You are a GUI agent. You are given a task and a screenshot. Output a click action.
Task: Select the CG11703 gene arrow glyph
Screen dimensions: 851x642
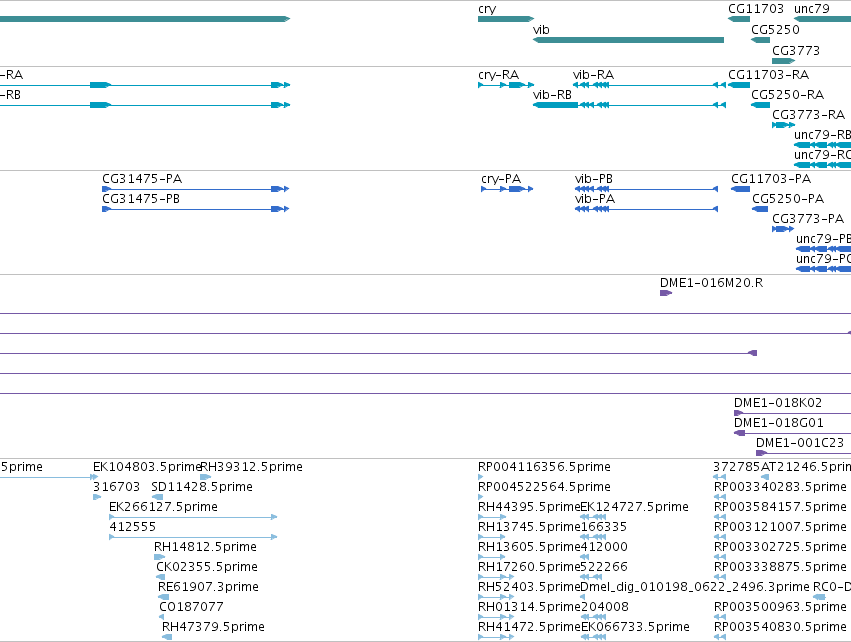[x=739, y=19]
